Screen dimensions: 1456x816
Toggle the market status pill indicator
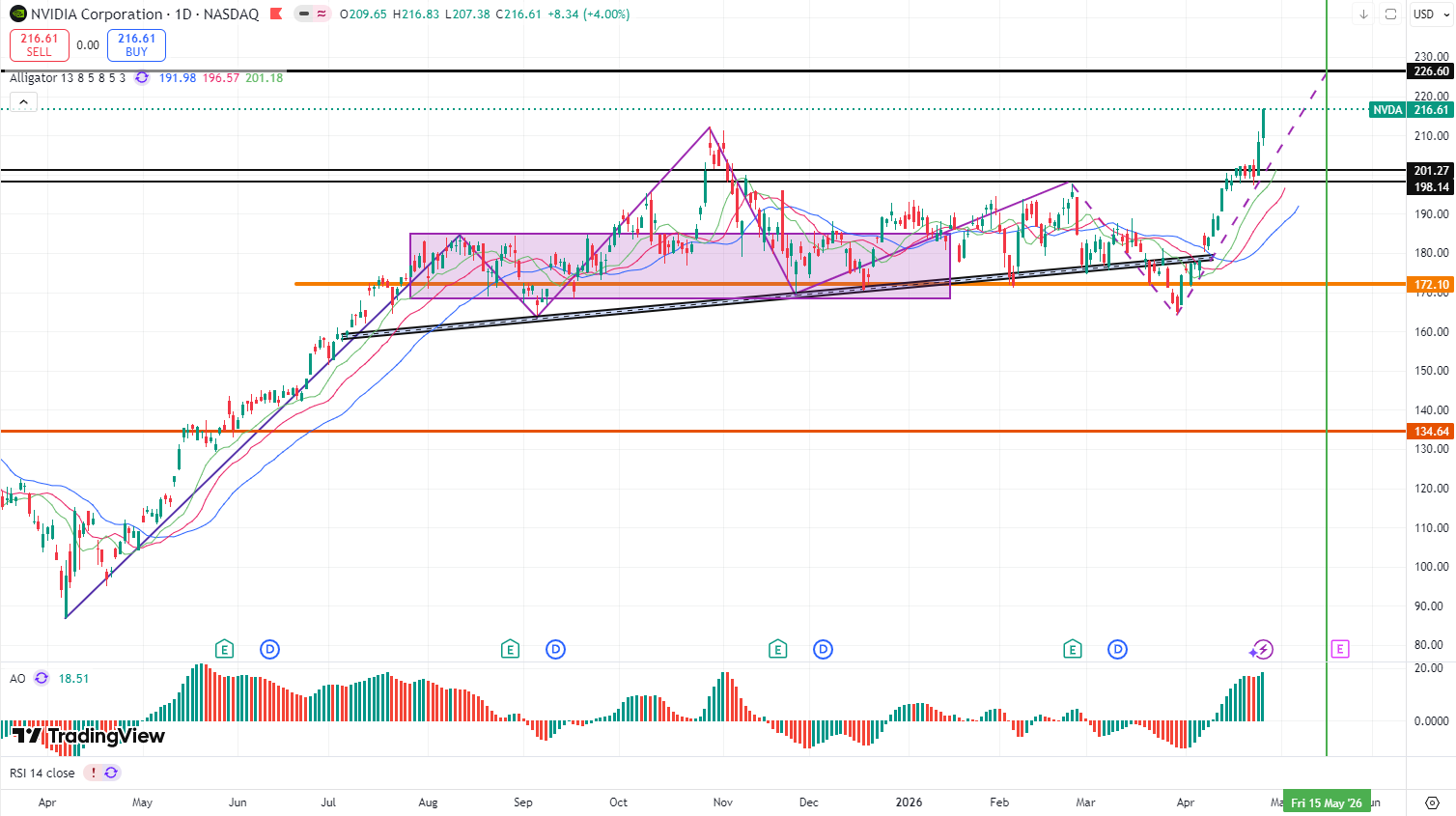click(x=312, y=14)
